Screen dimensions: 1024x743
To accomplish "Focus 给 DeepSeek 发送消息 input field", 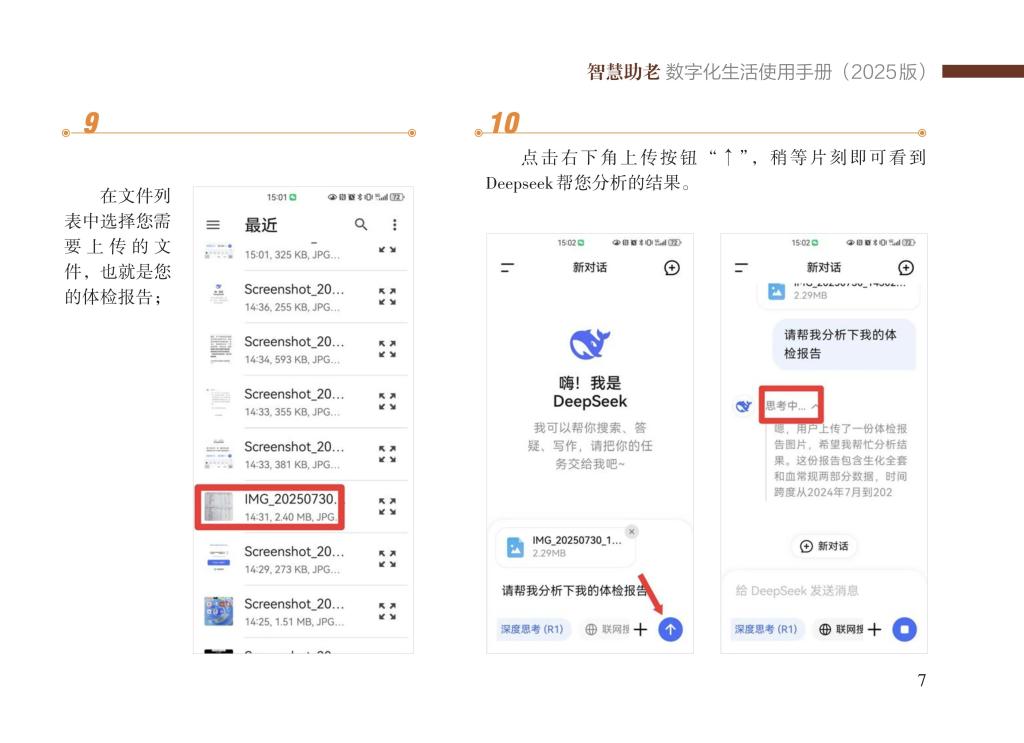I will [823, 590].
